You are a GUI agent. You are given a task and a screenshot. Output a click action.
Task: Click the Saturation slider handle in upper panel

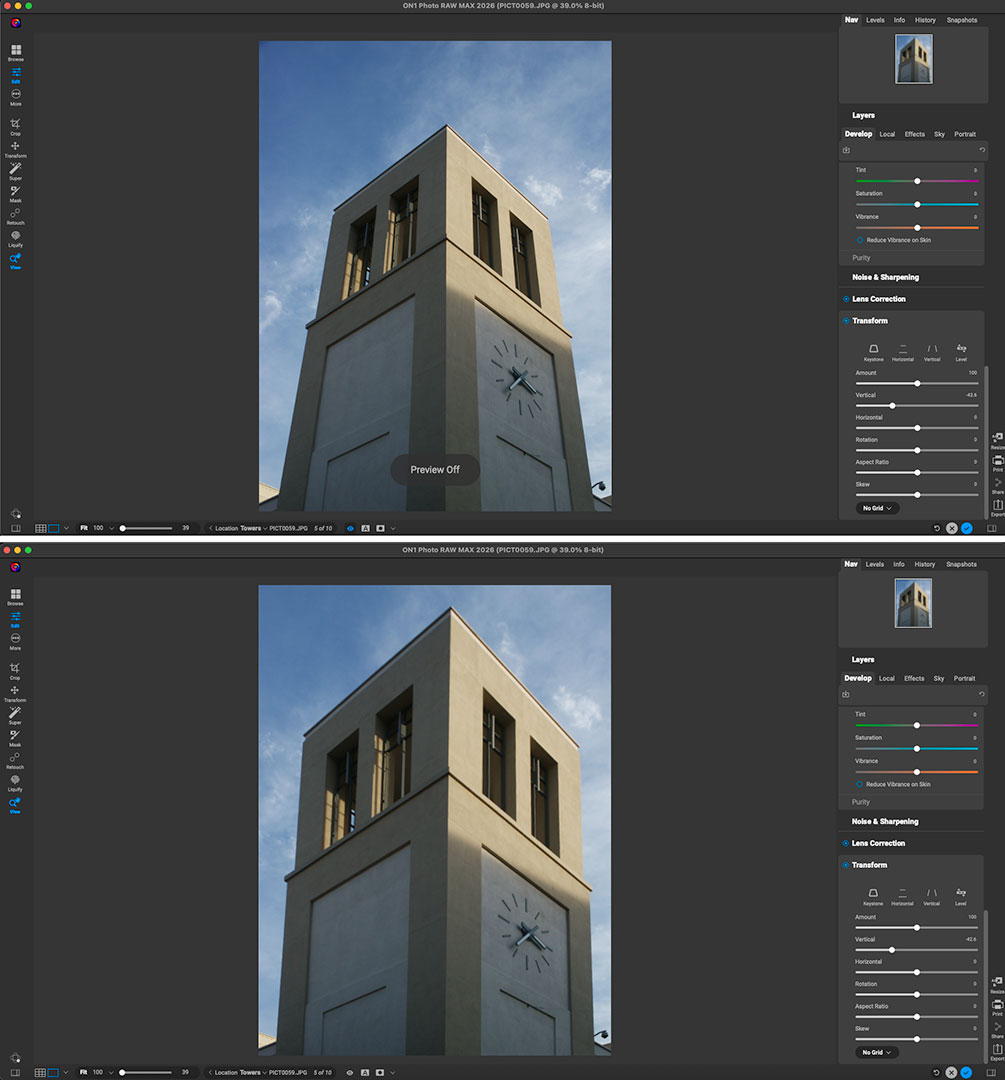(x=917, y=204)
